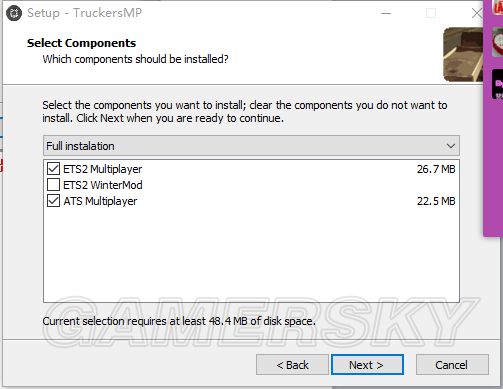
Task: Close the Setup window
Action: coord(477,13)
